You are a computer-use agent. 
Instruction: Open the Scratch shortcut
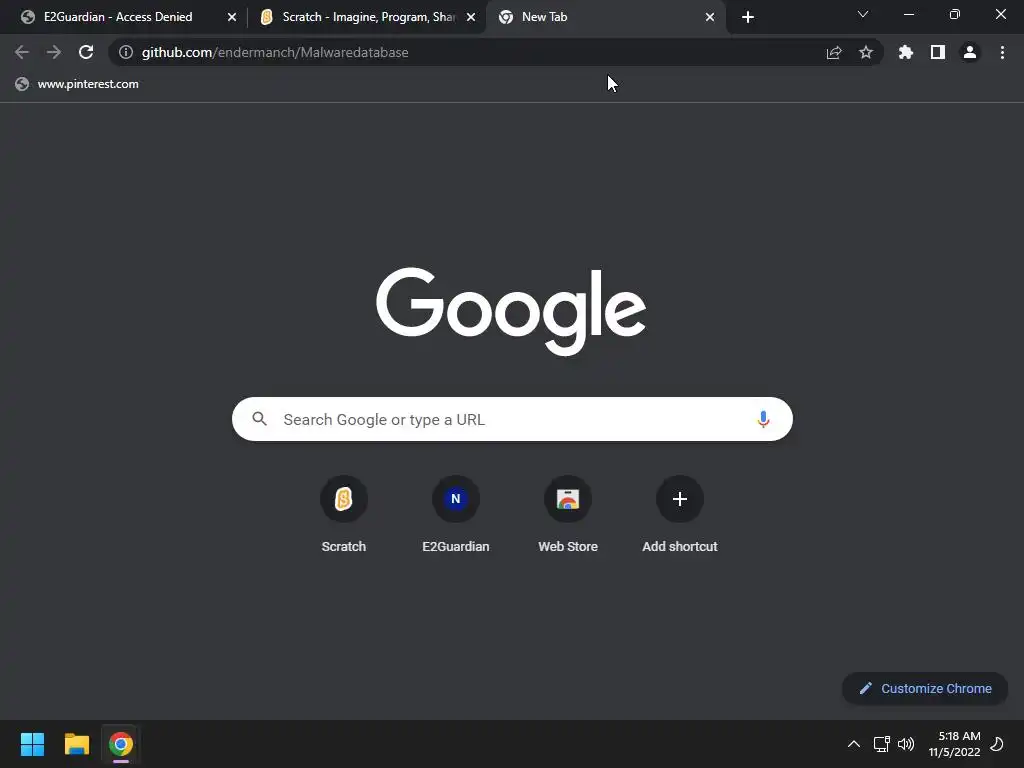pos(344,514)
